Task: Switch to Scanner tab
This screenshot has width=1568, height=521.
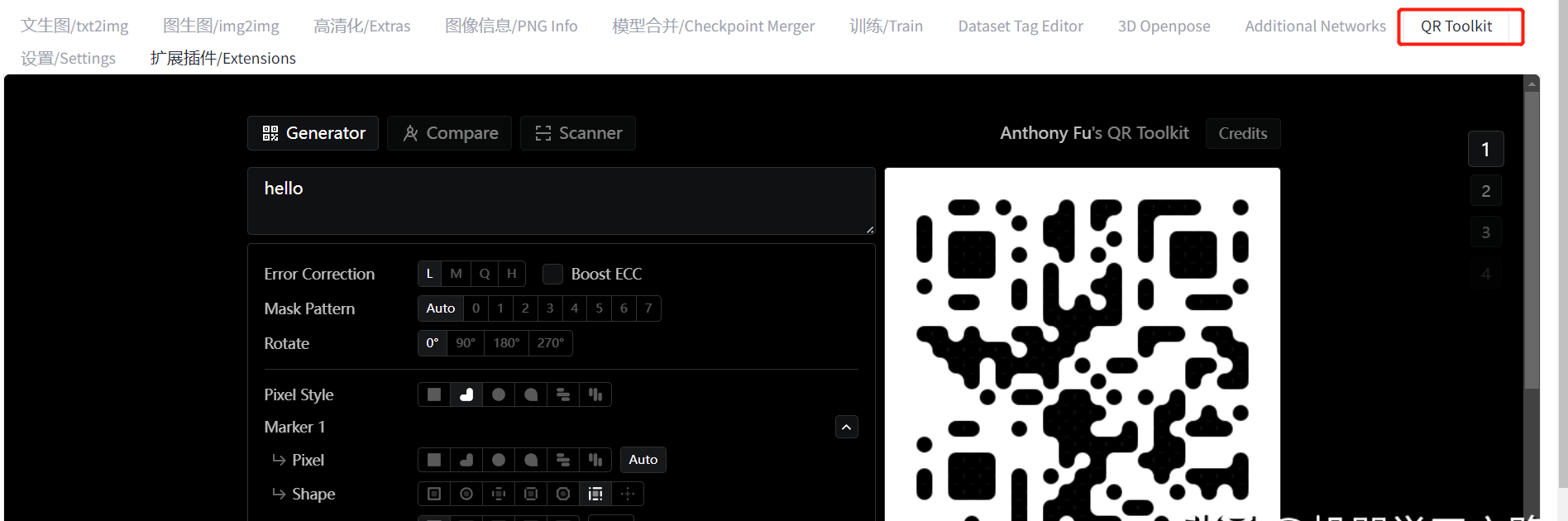Action: pyautogui.click(x=578, y=133)
